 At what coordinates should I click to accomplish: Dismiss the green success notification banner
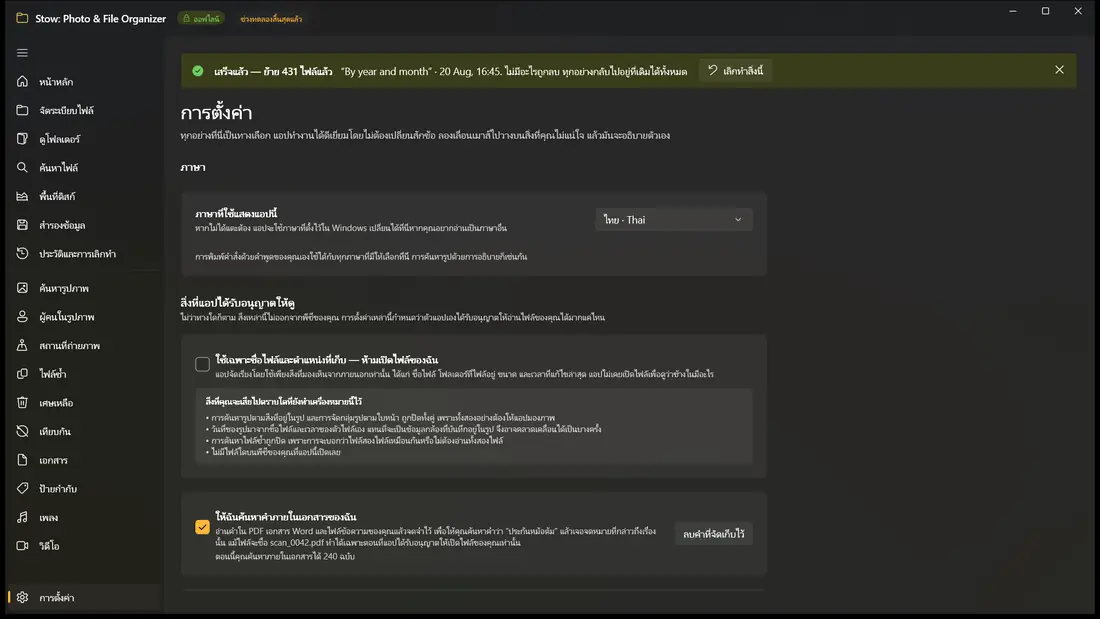click(x=1059, y=70)
